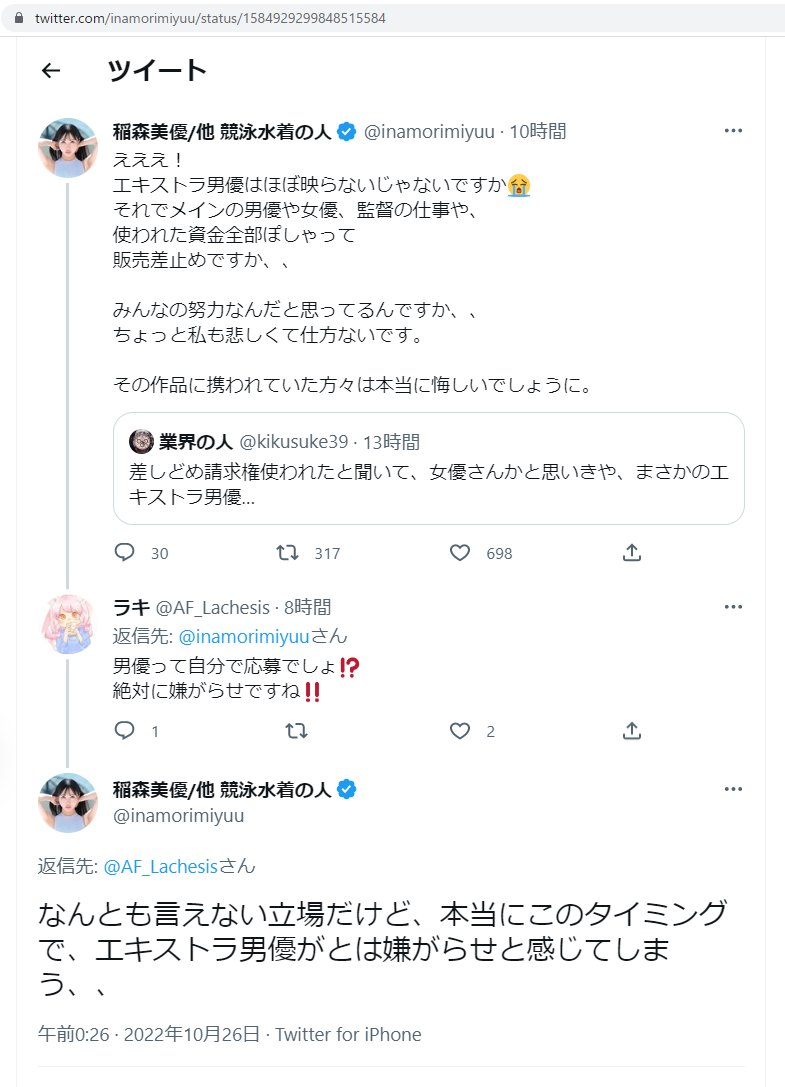Like the first tweet with 698 likes

click(460, 552)
